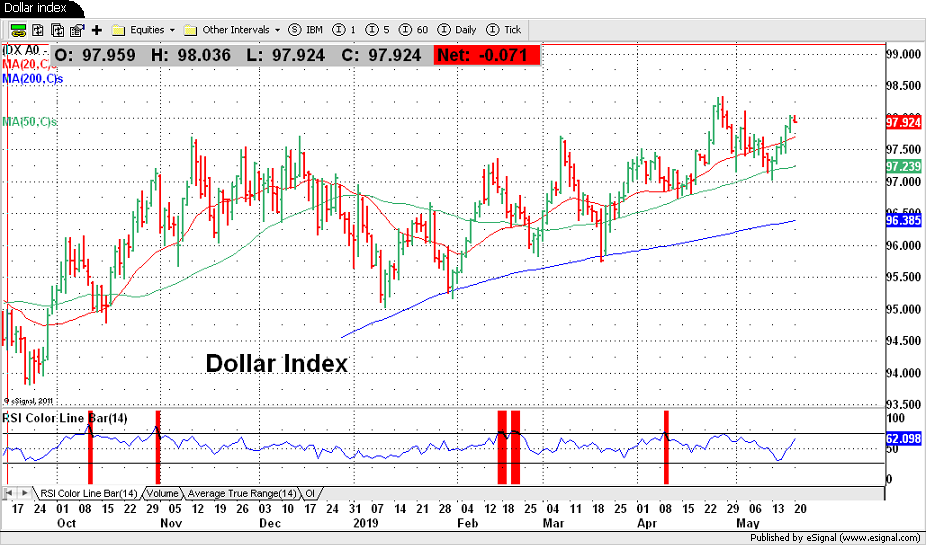Select the RSI Color Line Bar(14) tab
926x545 pixels.
point(88,494)
